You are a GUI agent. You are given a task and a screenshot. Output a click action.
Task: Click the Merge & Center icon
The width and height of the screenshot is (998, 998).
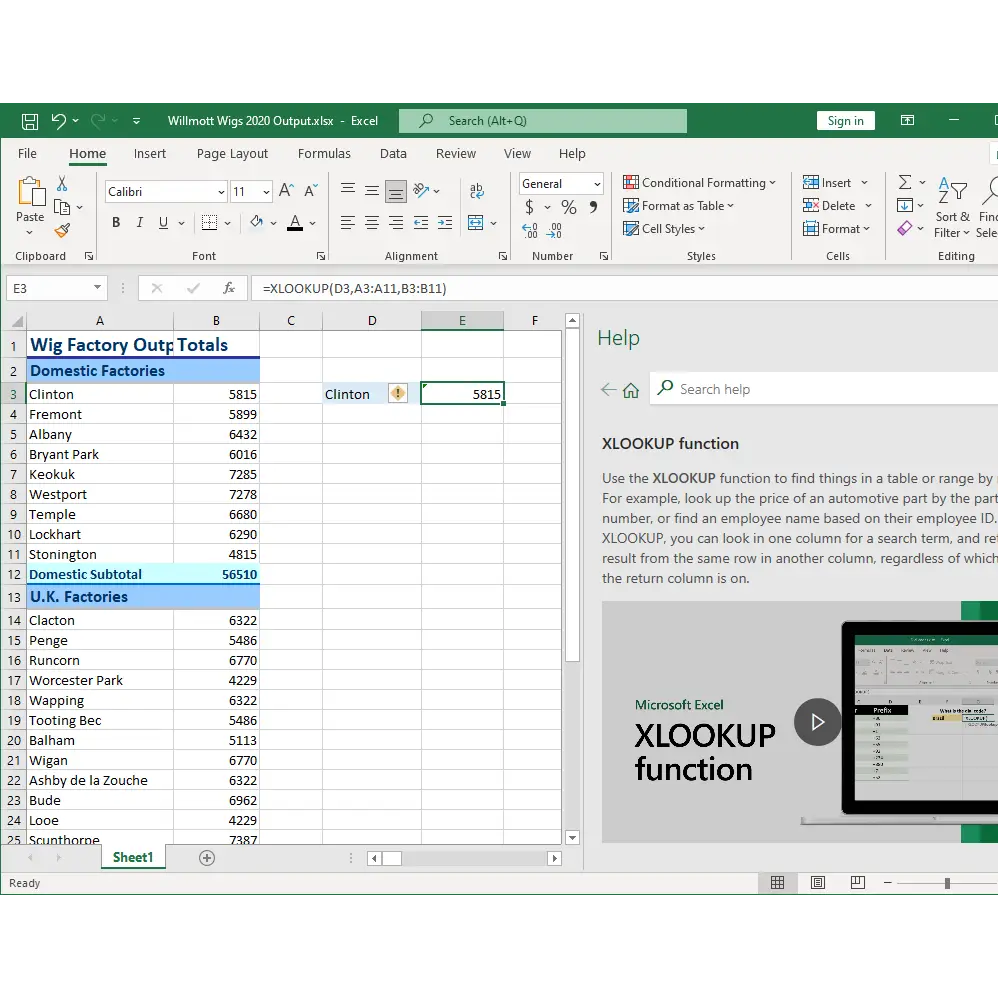click(x=478, y=223)
